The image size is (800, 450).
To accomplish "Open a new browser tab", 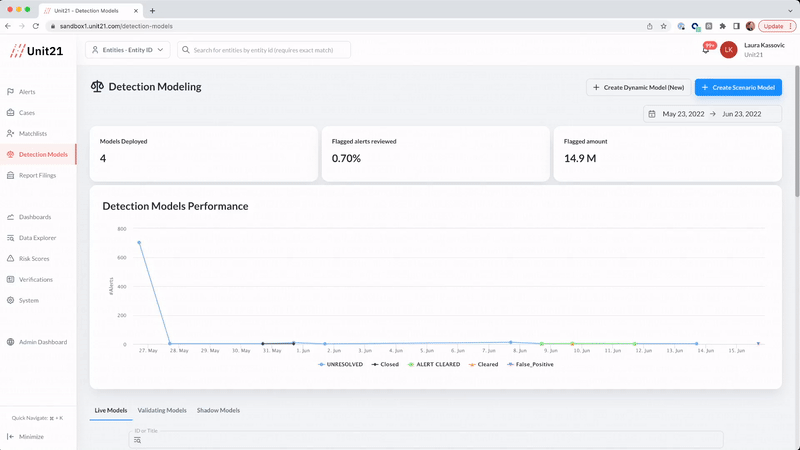I will (152, 11).
